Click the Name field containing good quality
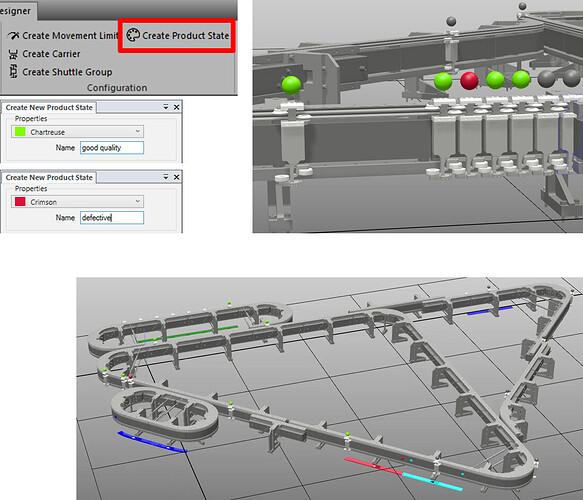 pos(112,148)
